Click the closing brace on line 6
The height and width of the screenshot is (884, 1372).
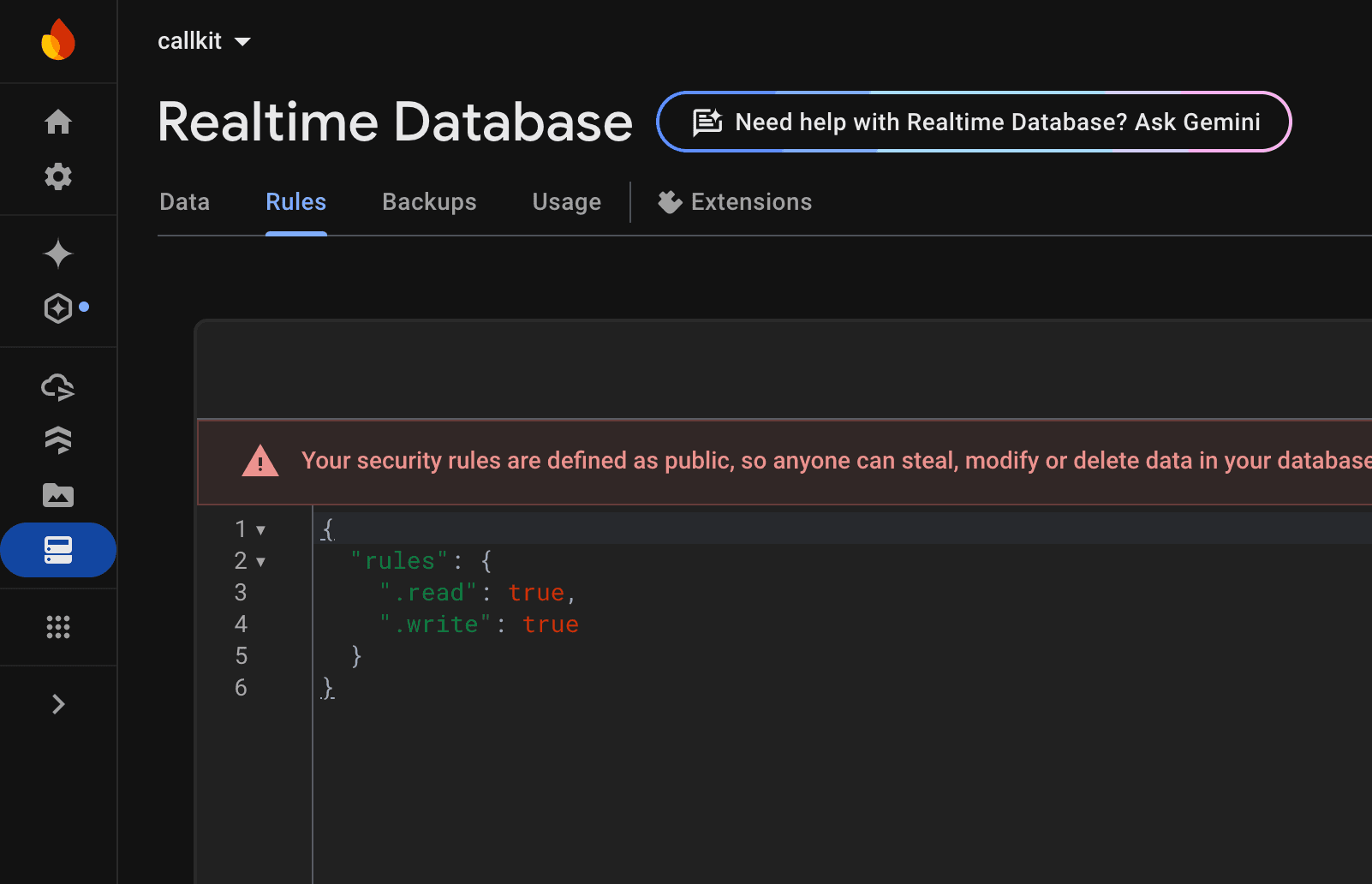(x=328, y=688)
